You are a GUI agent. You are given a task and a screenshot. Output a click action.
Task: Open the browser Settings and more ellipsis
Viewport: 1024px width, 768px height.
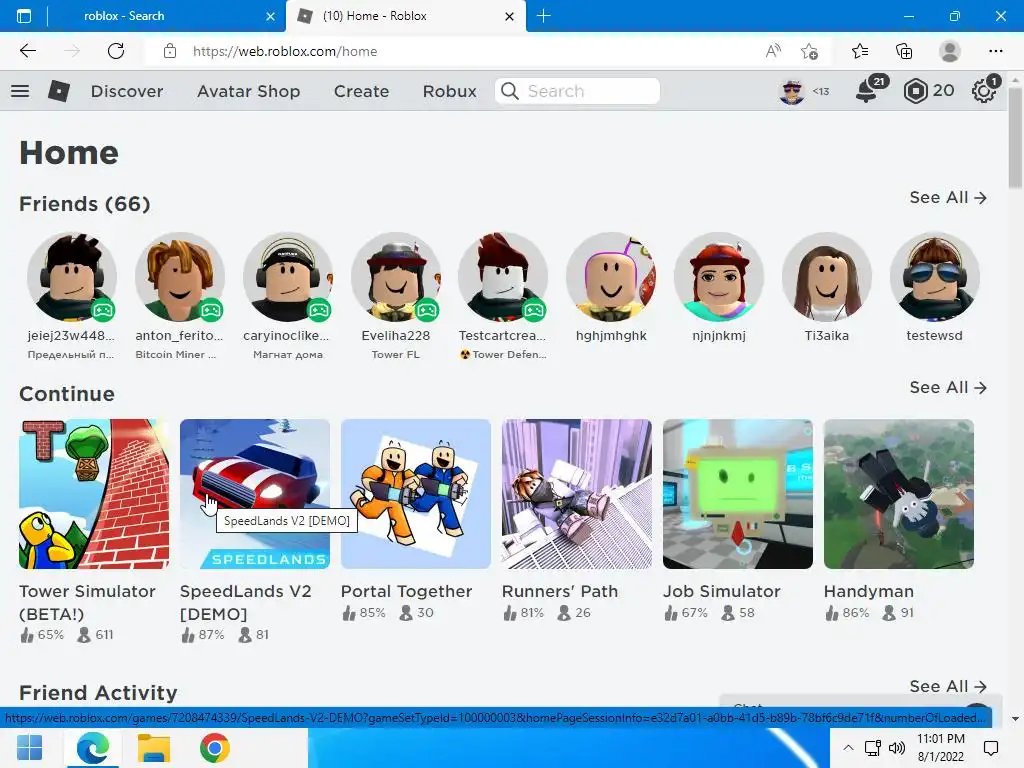(995, 51)
